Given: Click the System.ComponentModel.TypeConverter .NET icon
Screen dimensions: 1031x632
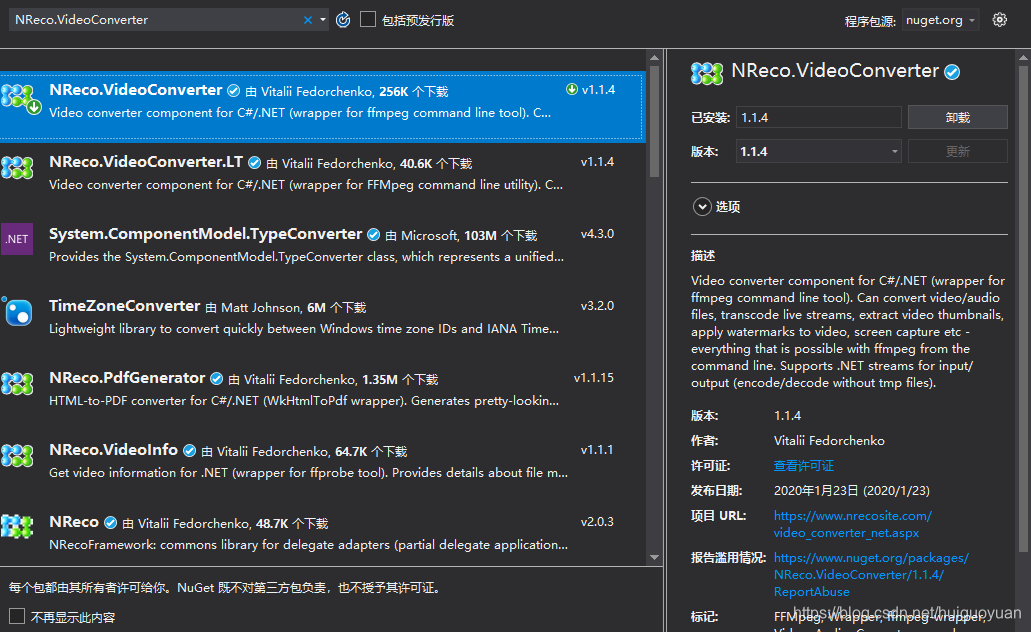Looking at the screenshot, I should point(17,239).
